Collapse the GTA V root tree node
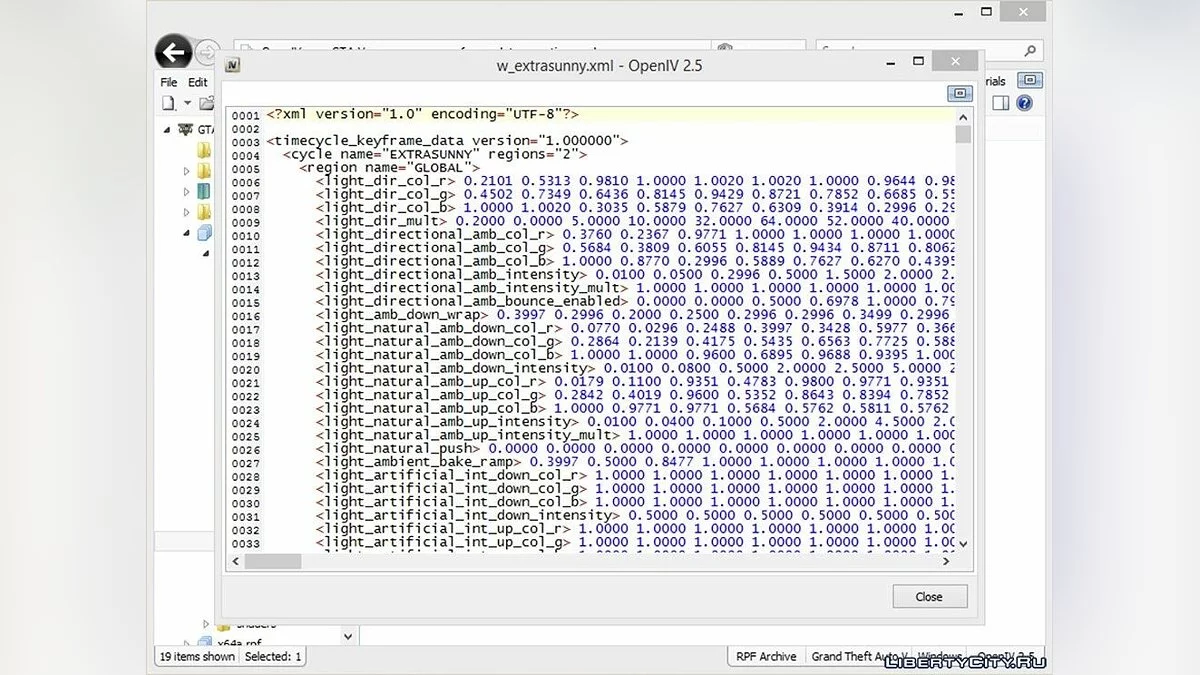Viewport: 1200px width, 675px height. 167,129
